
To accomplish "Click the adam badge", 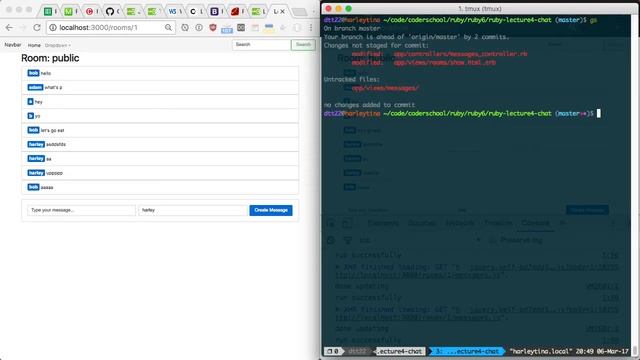I will (x=35, y=87).
